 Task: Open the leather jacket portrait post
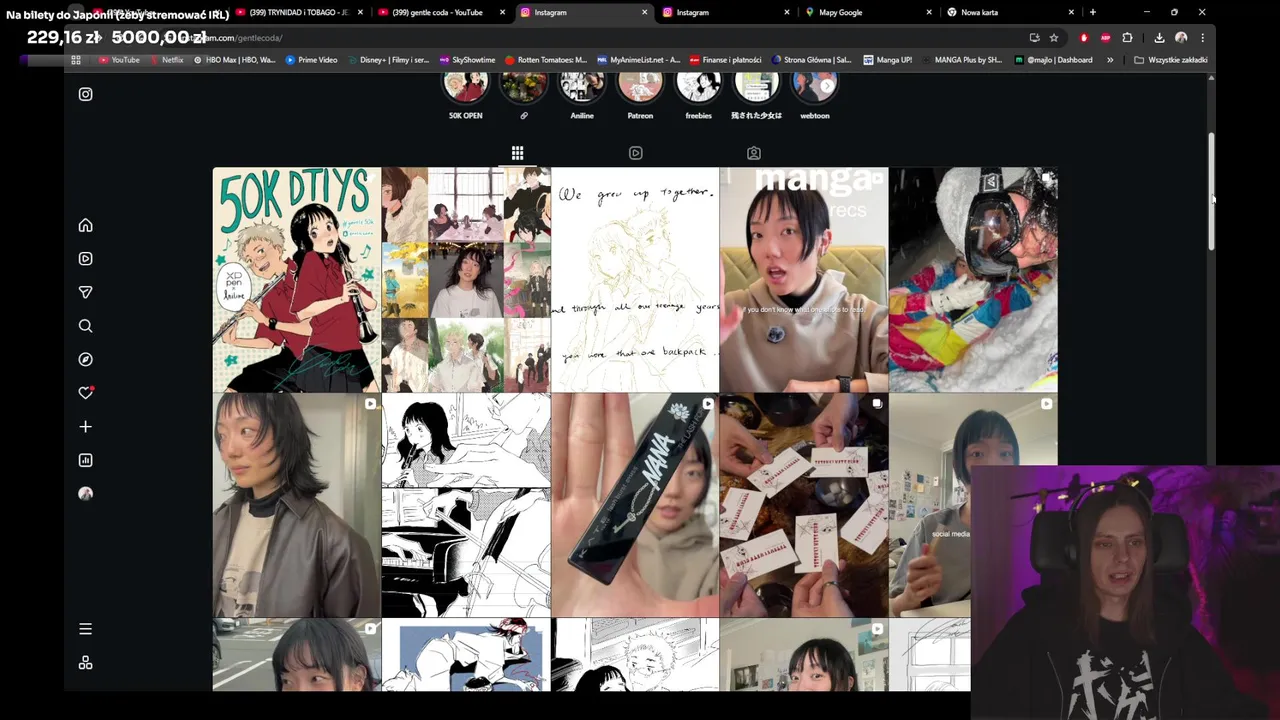(x=296, y=505)
